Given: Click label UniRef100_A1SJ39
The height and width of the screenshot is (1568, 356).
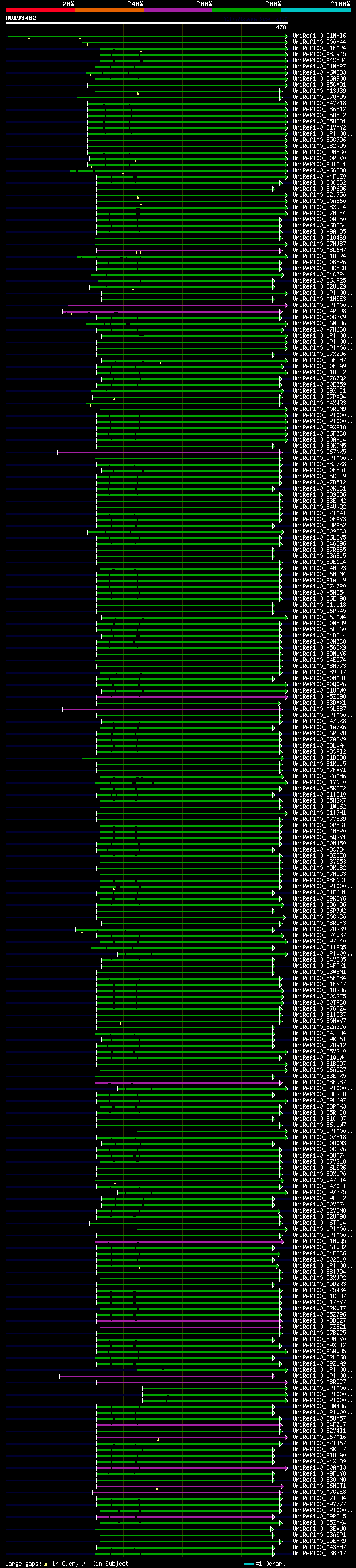Looking at the screenshot, I should [319, 91].
